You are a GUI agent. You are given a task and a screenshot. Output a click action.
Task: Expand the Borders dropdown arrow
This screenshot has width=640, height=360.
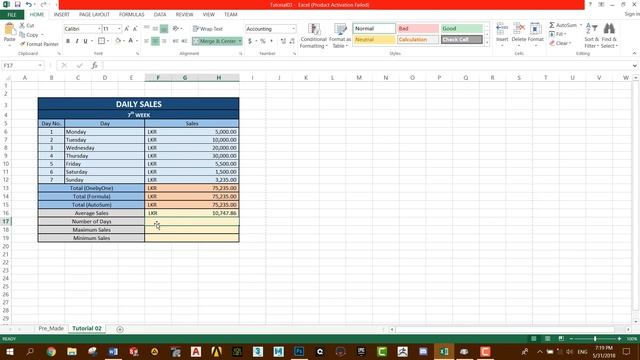click(108, 41)
